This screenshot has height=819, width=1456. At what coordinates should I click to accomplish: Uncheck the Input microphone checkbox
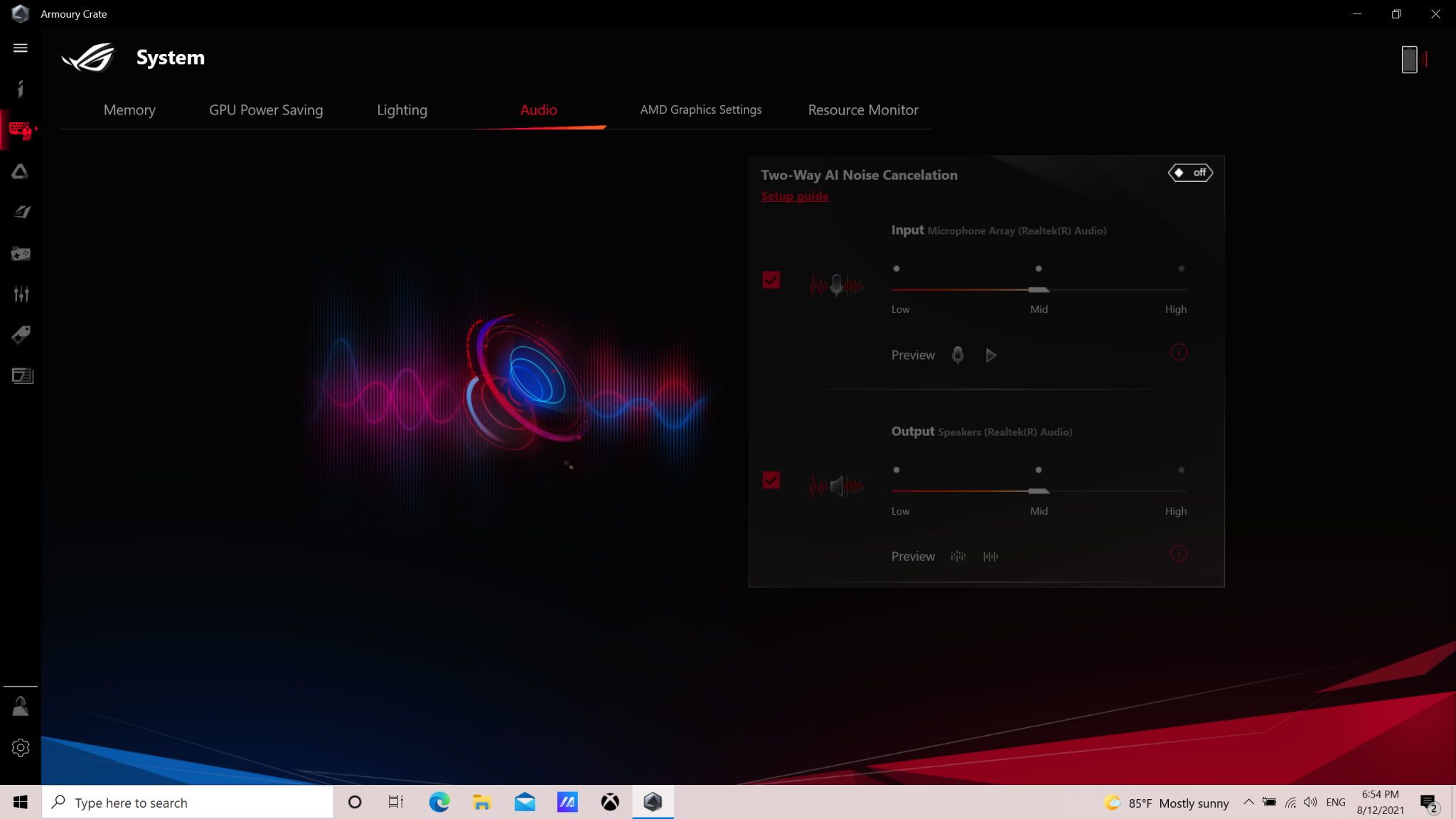coord(771,279)
